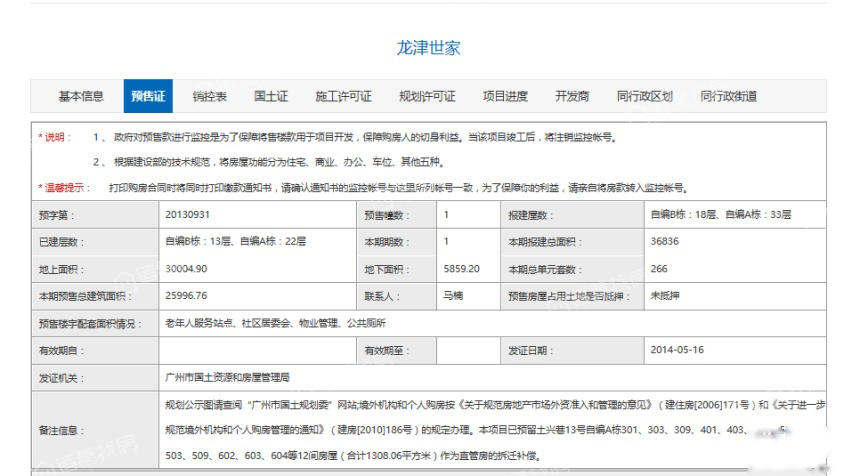The width and height of the screenshot is (860, 476).
Task: Click the 有效期自 label
Action: pyautogui.click(x=61, y=351)
